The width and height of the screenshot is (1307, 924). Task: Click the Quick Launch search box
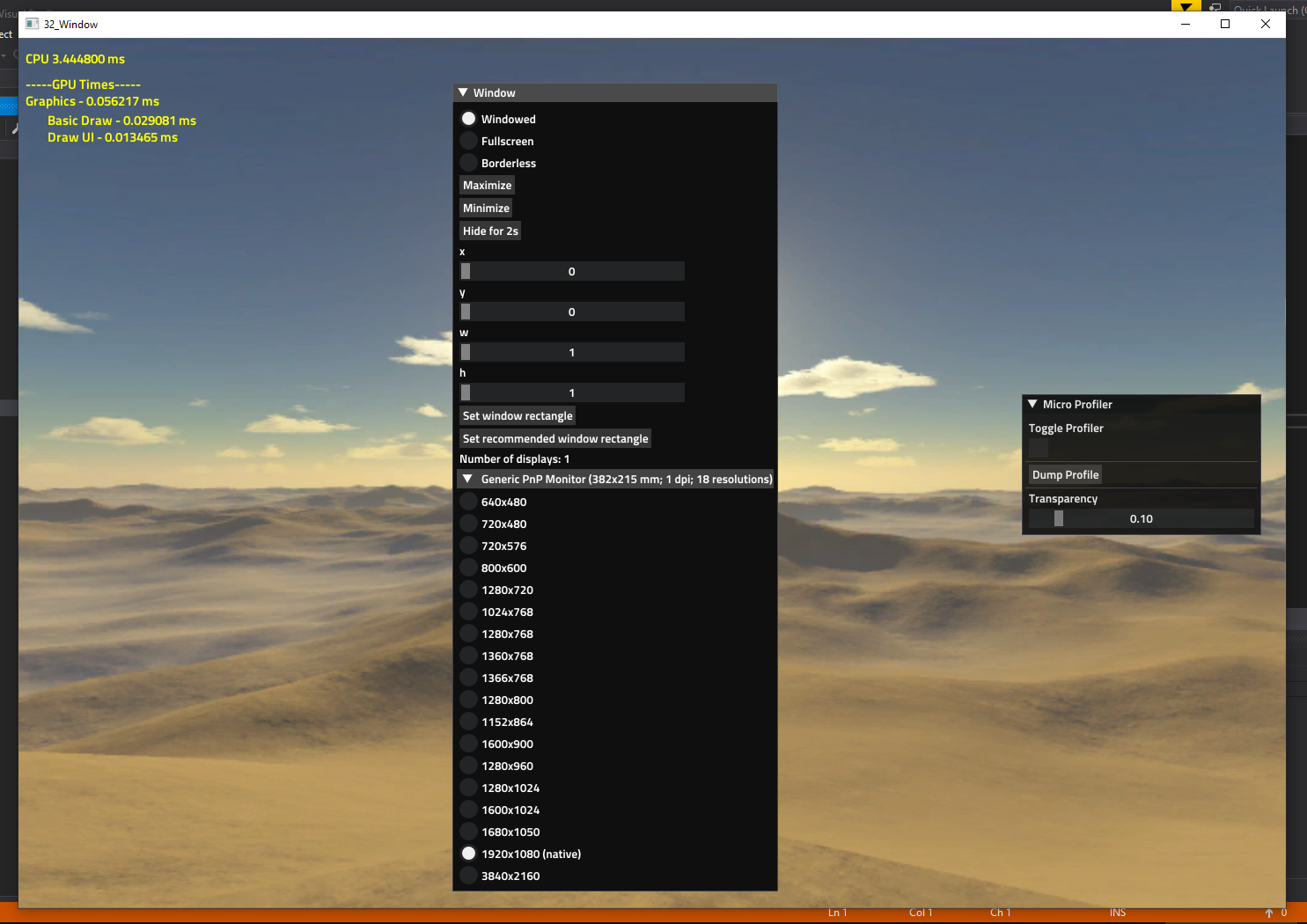(x=1267, y=10)
